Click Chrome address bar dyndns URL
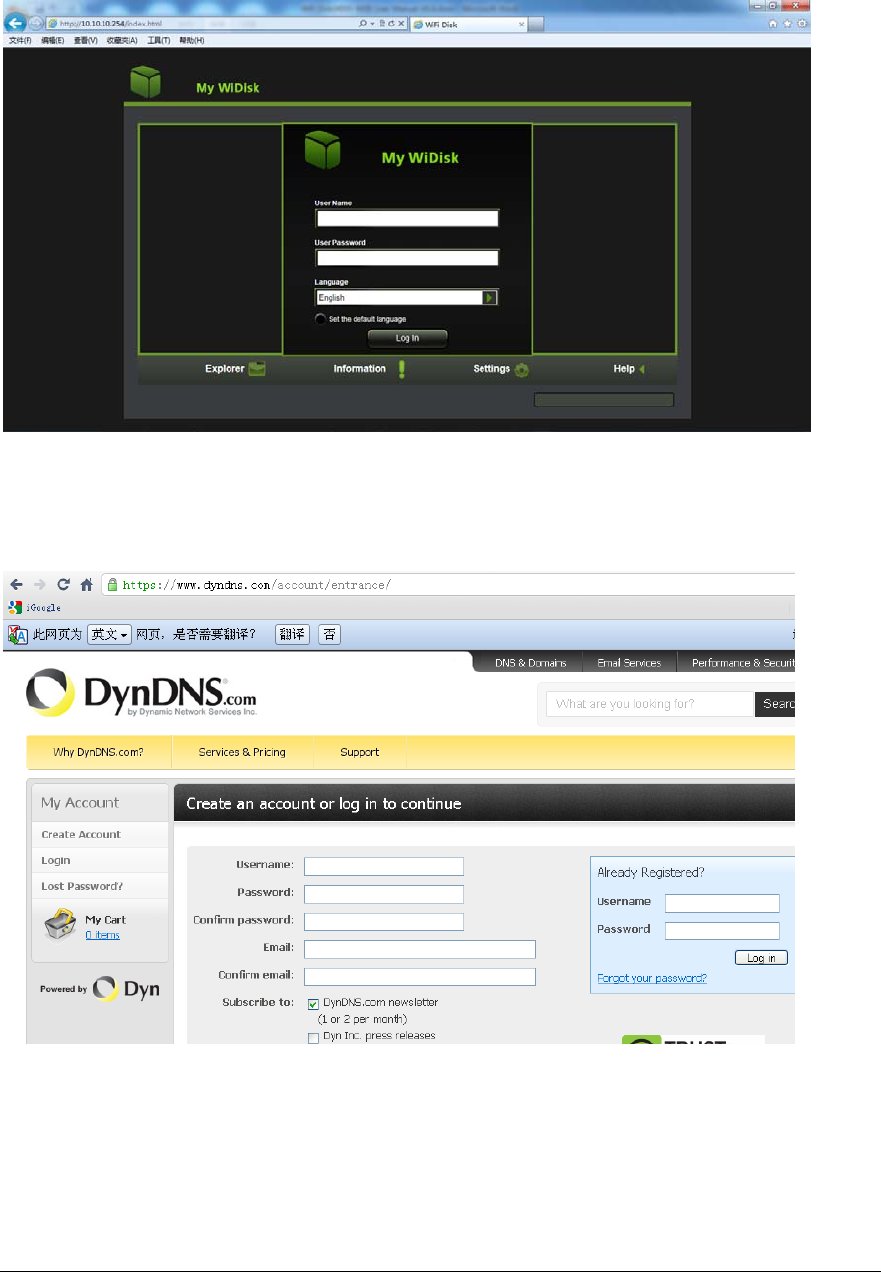The image size is (881, 1272). pyautogui.click(x=450, y=585)
